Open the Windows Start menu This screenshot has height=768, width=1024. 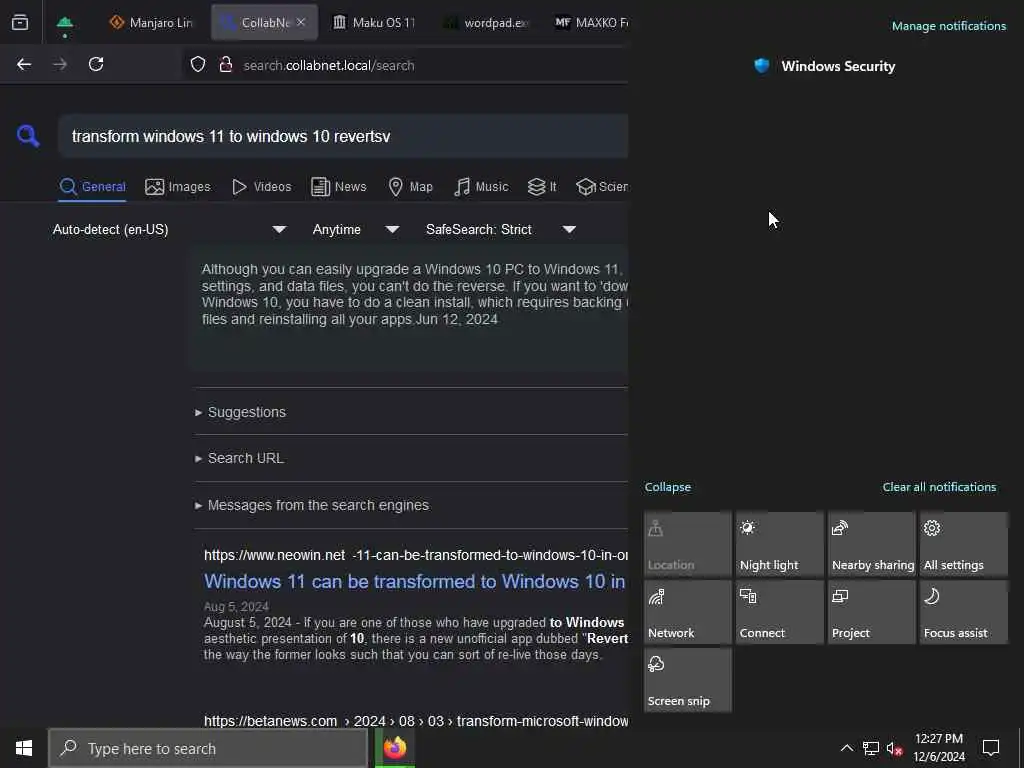24,748
